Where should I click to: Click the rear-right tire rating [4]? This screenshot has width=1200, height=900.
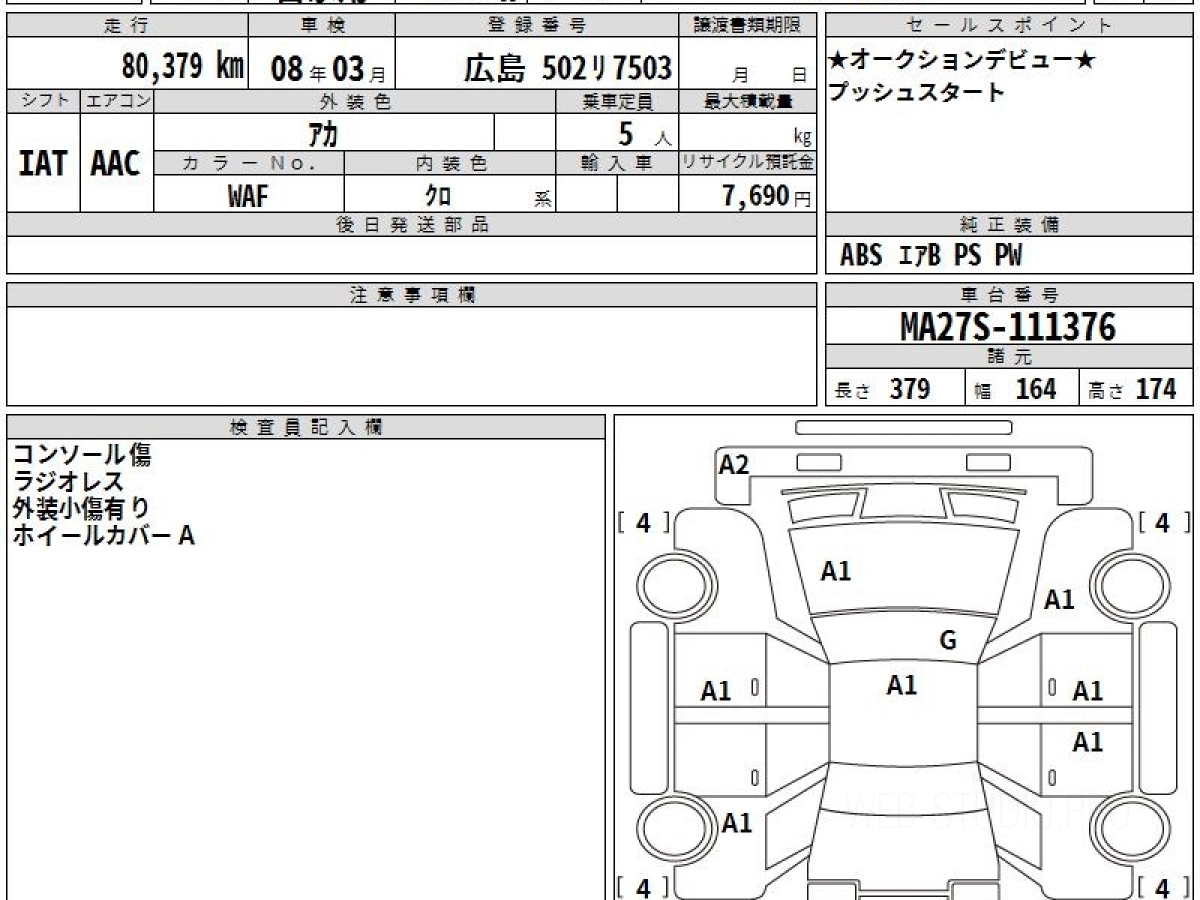click(1162, 887)
